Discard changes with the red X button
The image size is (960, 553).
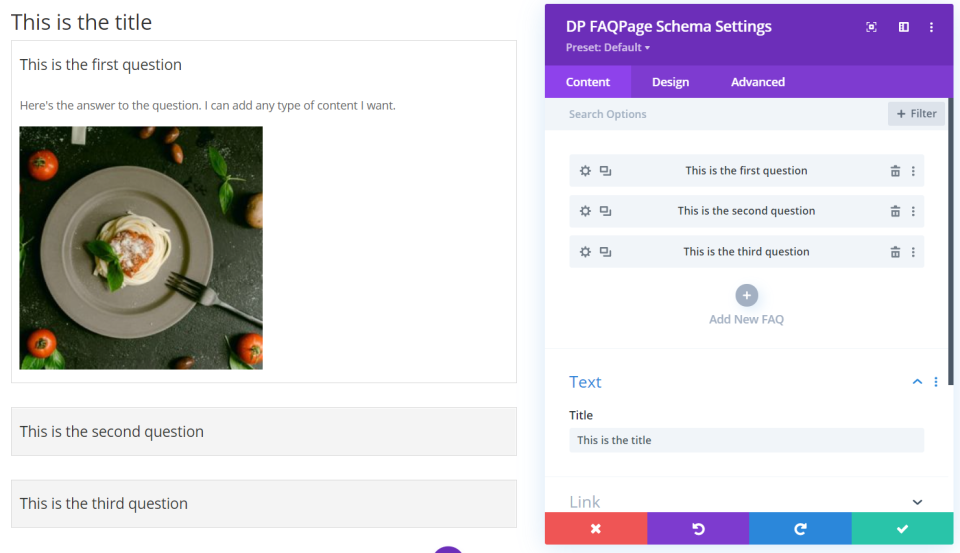595,528
